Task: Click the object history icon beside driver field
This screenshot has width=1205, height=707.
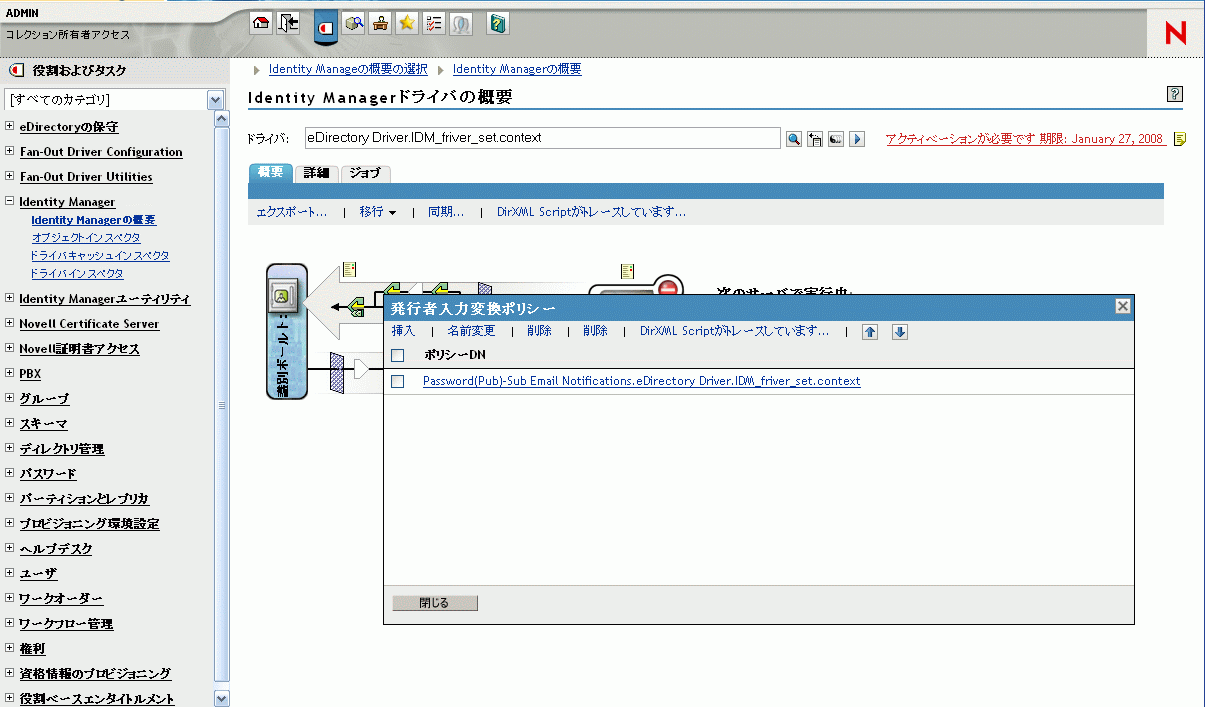Action: point(815,139)
